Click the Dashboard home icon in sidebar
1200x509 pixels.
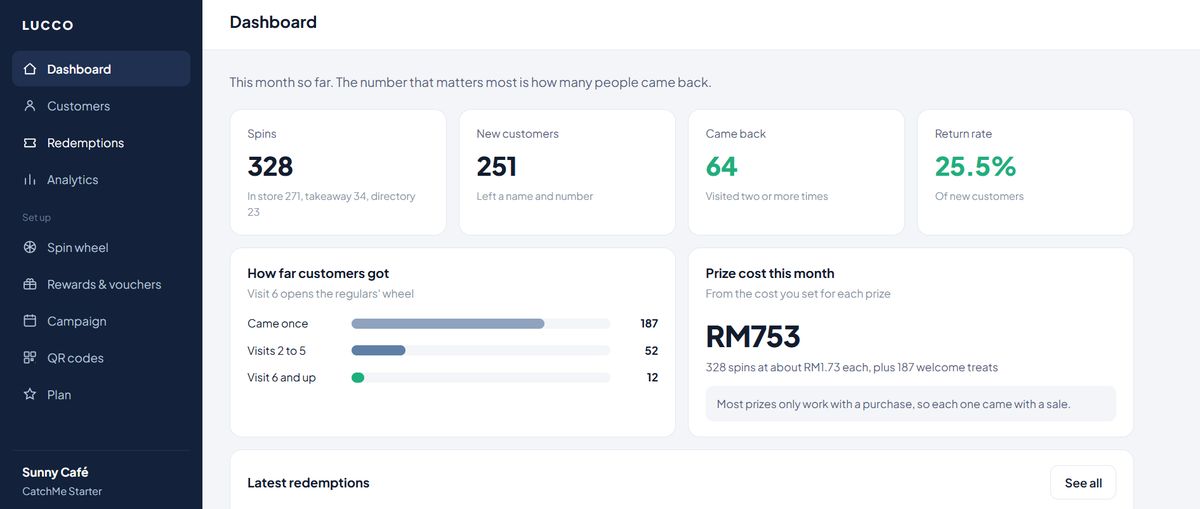[x=30, y=69]
